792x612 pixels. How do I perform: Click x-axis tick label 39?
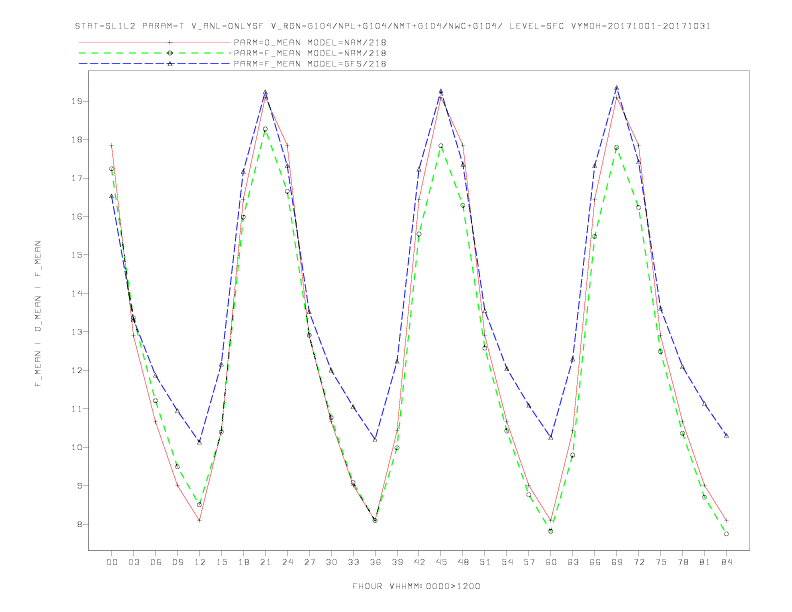coord(397,562)
